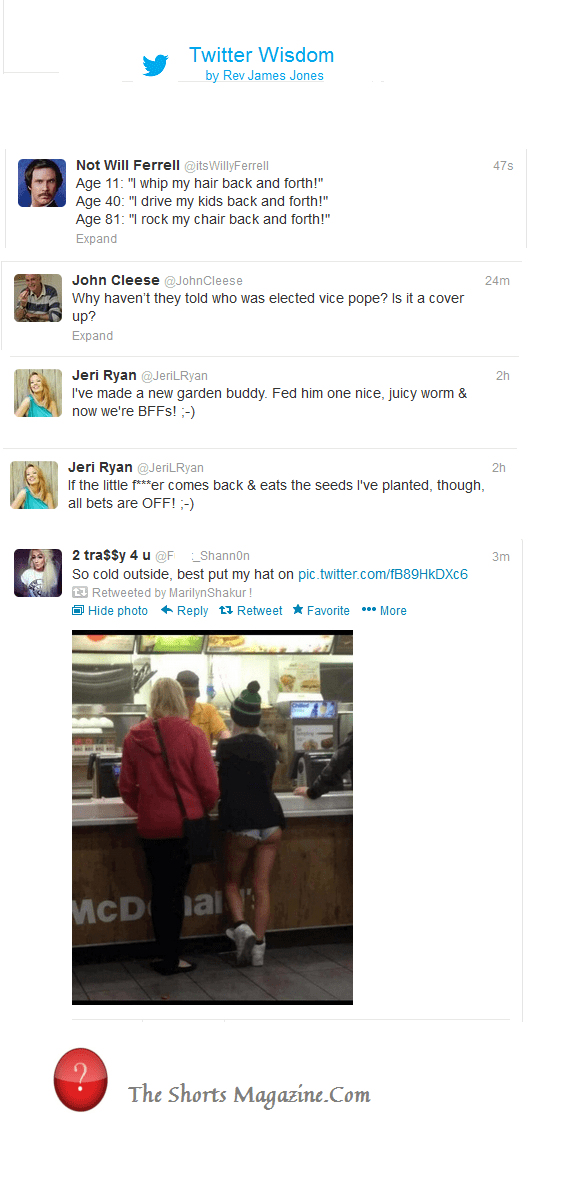Click the Twitter bird logo
This screenshot has width=566, height=1195.
click(x=155, y=66)
